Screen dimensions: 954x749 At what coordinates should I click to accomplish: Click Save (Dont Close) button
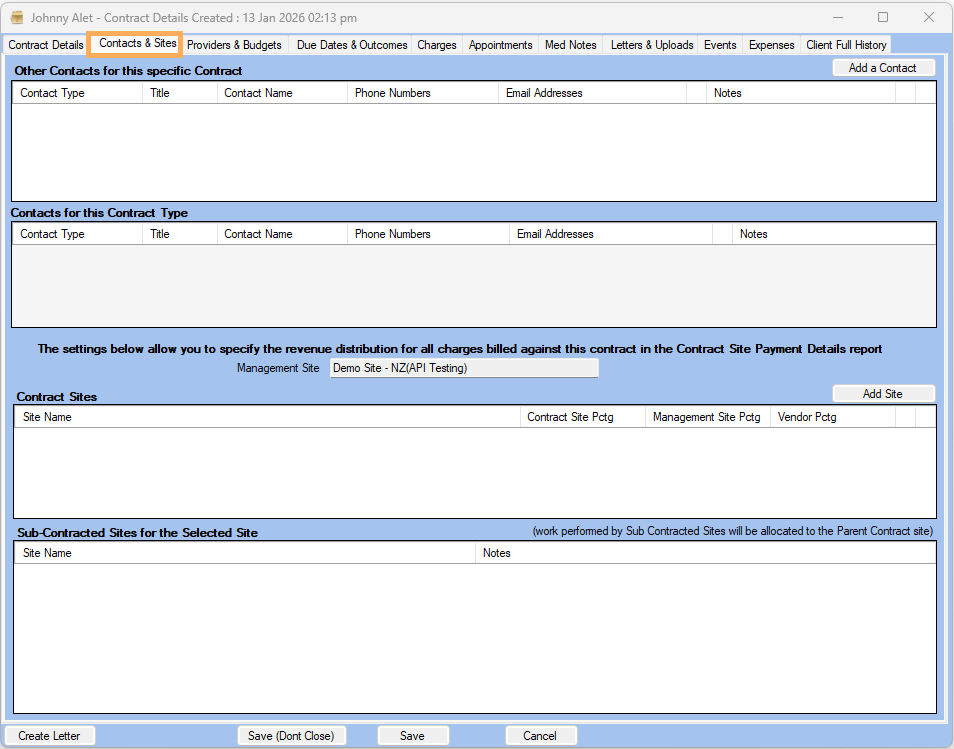point(291,736)
